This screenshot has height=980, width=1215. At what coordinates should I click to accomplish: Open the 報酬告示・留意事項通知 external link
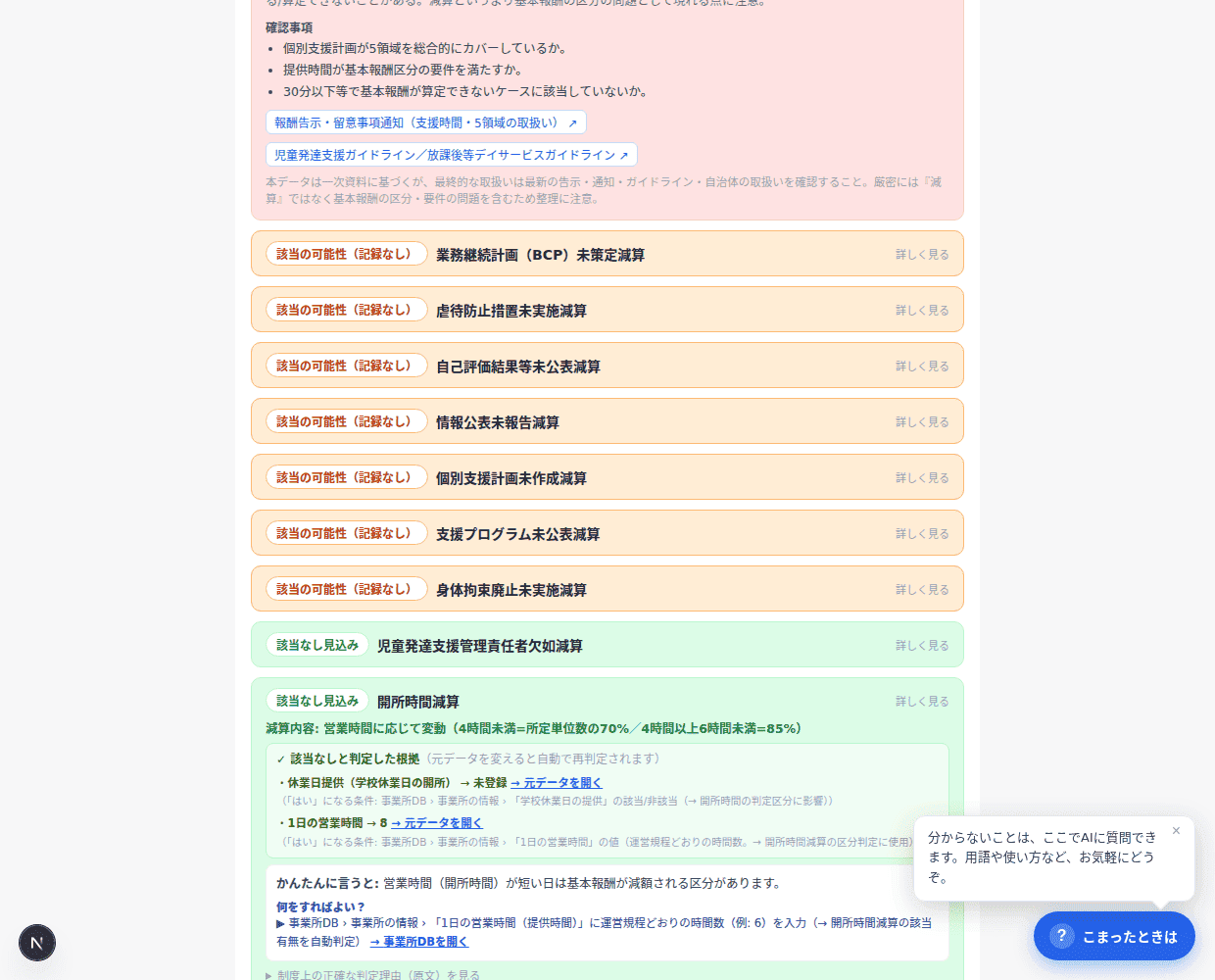pyautogui.click(x=426, y=122)
